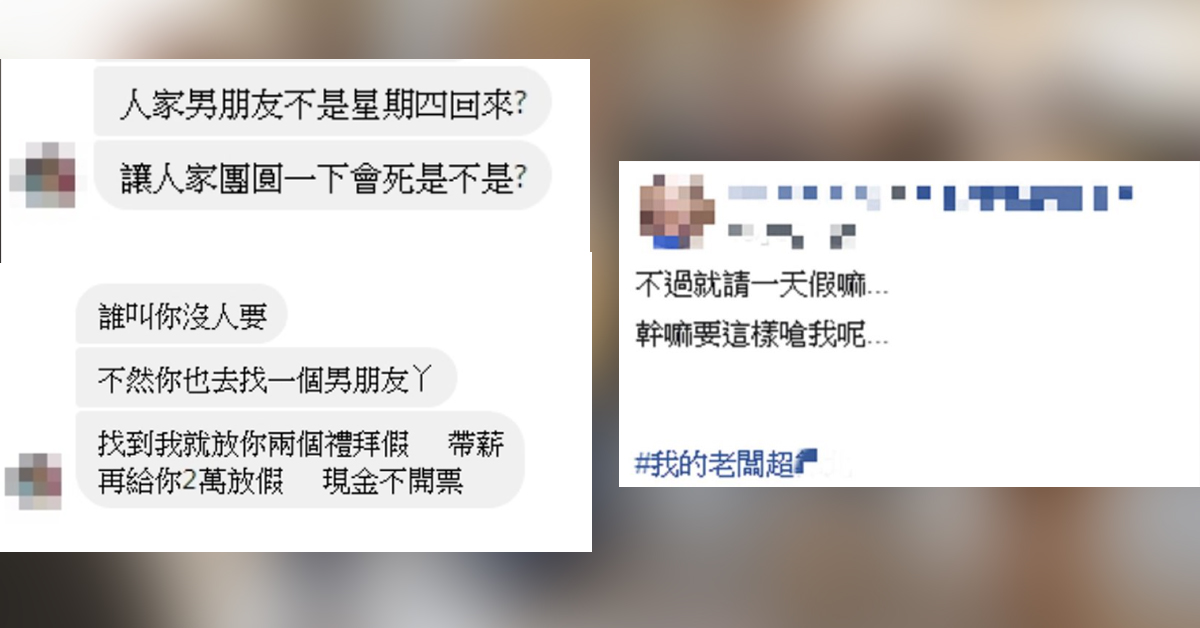Open the Facebook post author's pixelated profile picture
The width and height of the screenshot is (1200, 628).
pyautogui.click(x=677, y=211)
